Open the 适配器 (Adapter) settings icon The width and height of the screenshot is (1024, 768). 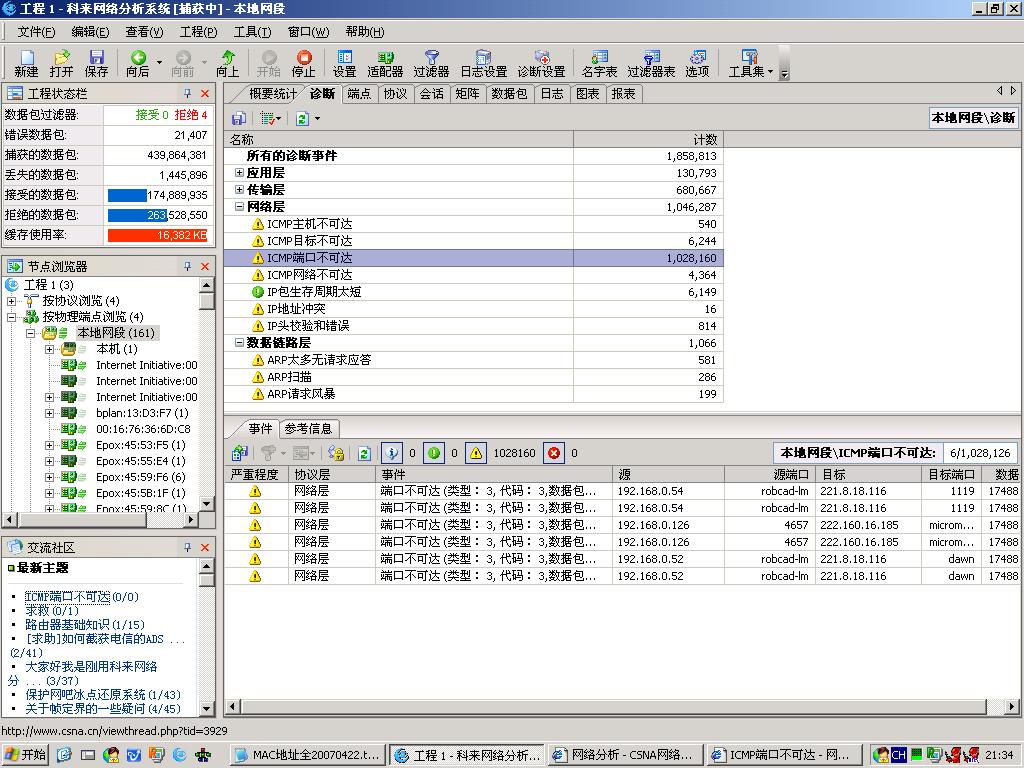pos(385,63)
